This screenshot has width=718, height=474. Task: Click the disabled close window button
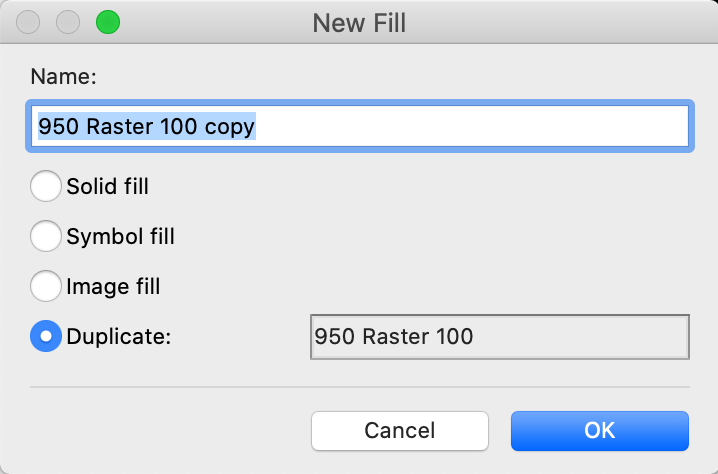pyautogui.click(x=28, y=22)
